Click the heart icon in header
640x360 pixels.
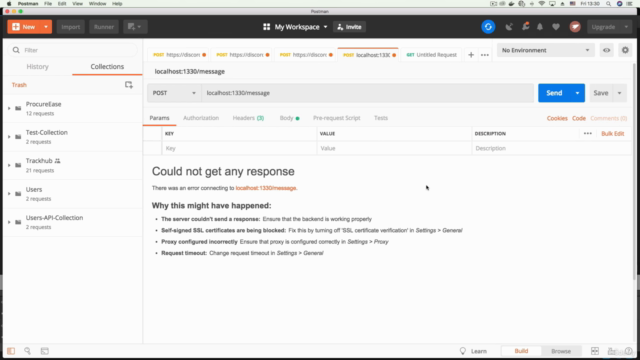coord(556,27)
